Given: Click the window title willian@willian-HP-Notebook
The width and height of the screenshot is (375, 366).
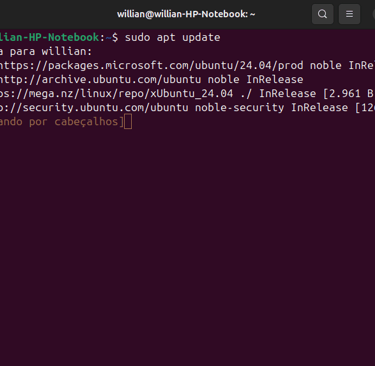Looking at the screenshot, I should 186,14.
